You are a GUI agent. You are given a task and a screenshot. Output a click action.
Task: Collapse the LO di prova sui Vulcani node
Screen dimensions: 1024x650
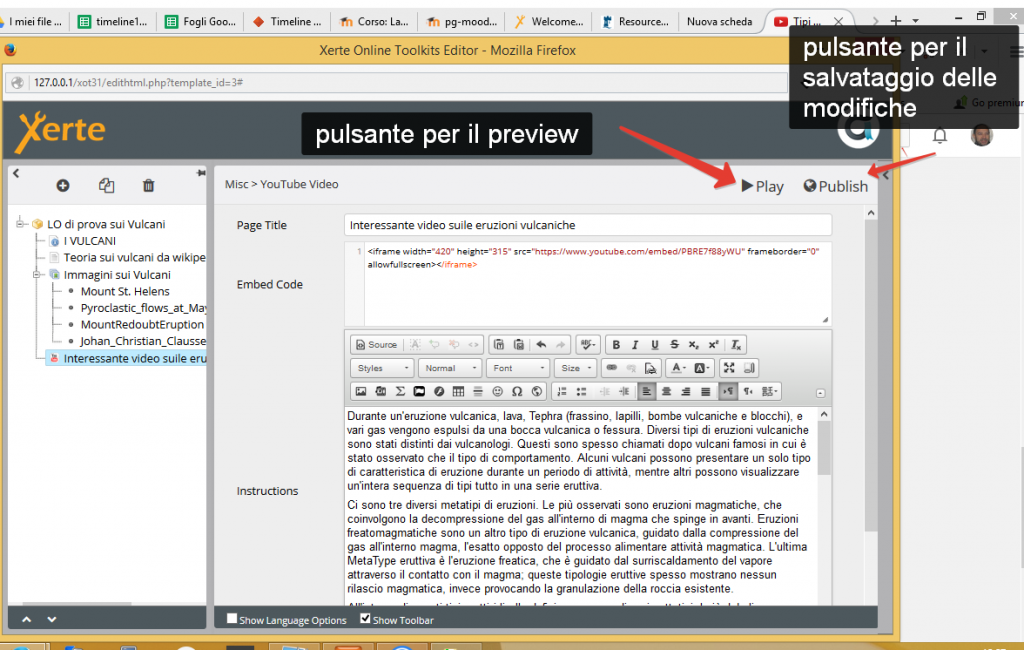[x=21, y=223]
